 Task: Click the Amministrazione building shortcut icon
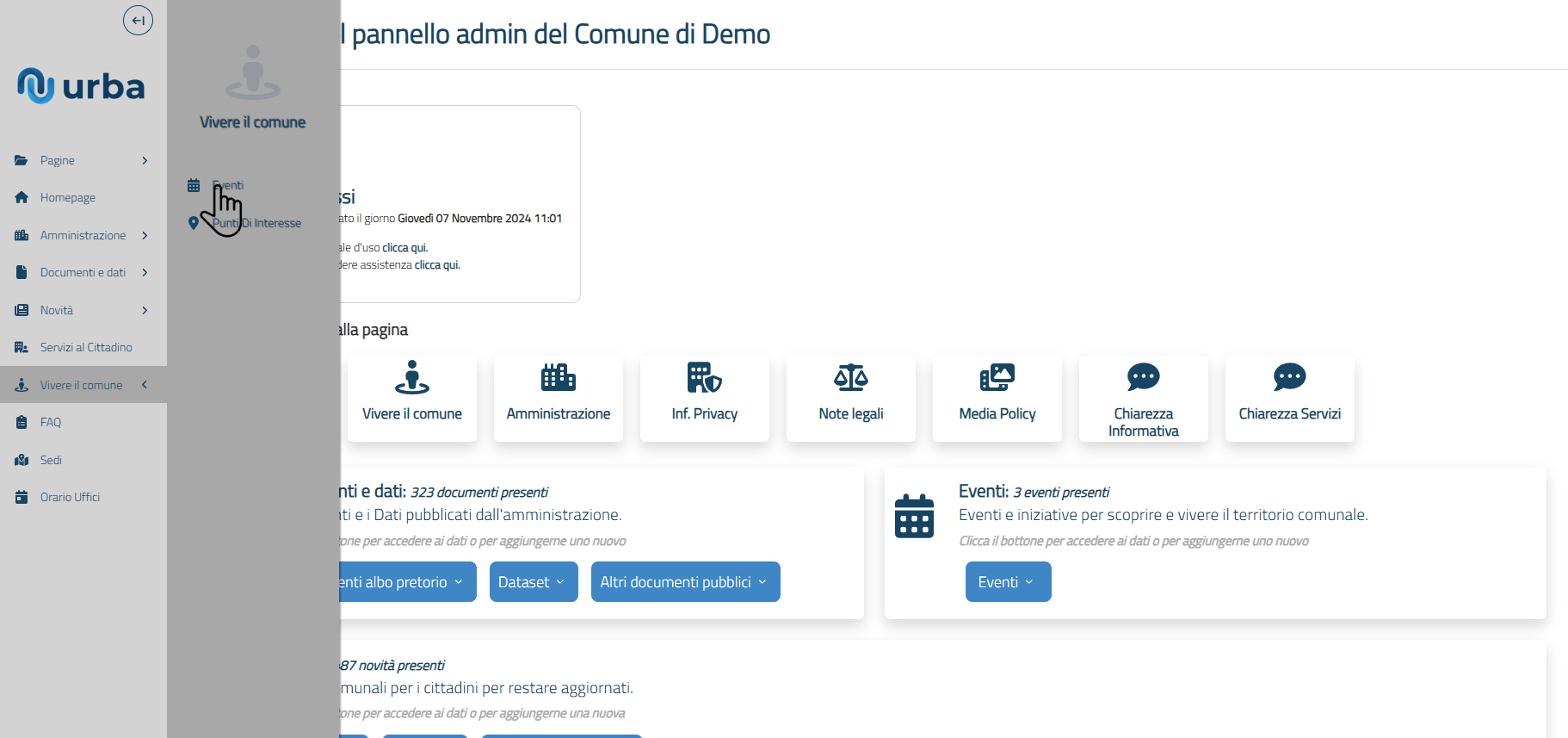point(558,377)
